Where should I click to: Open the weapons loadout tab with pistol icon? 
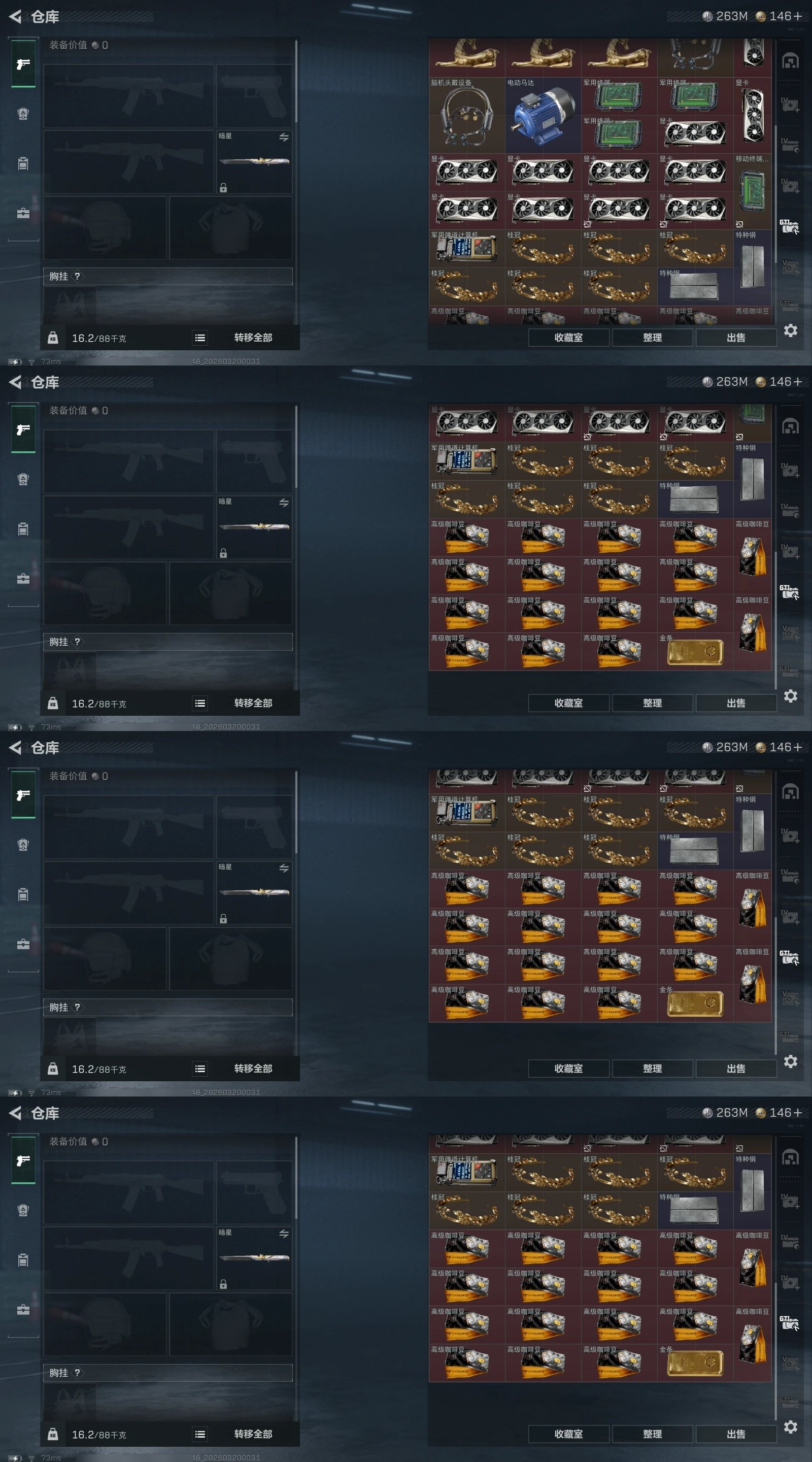click(x=23, y=64)
